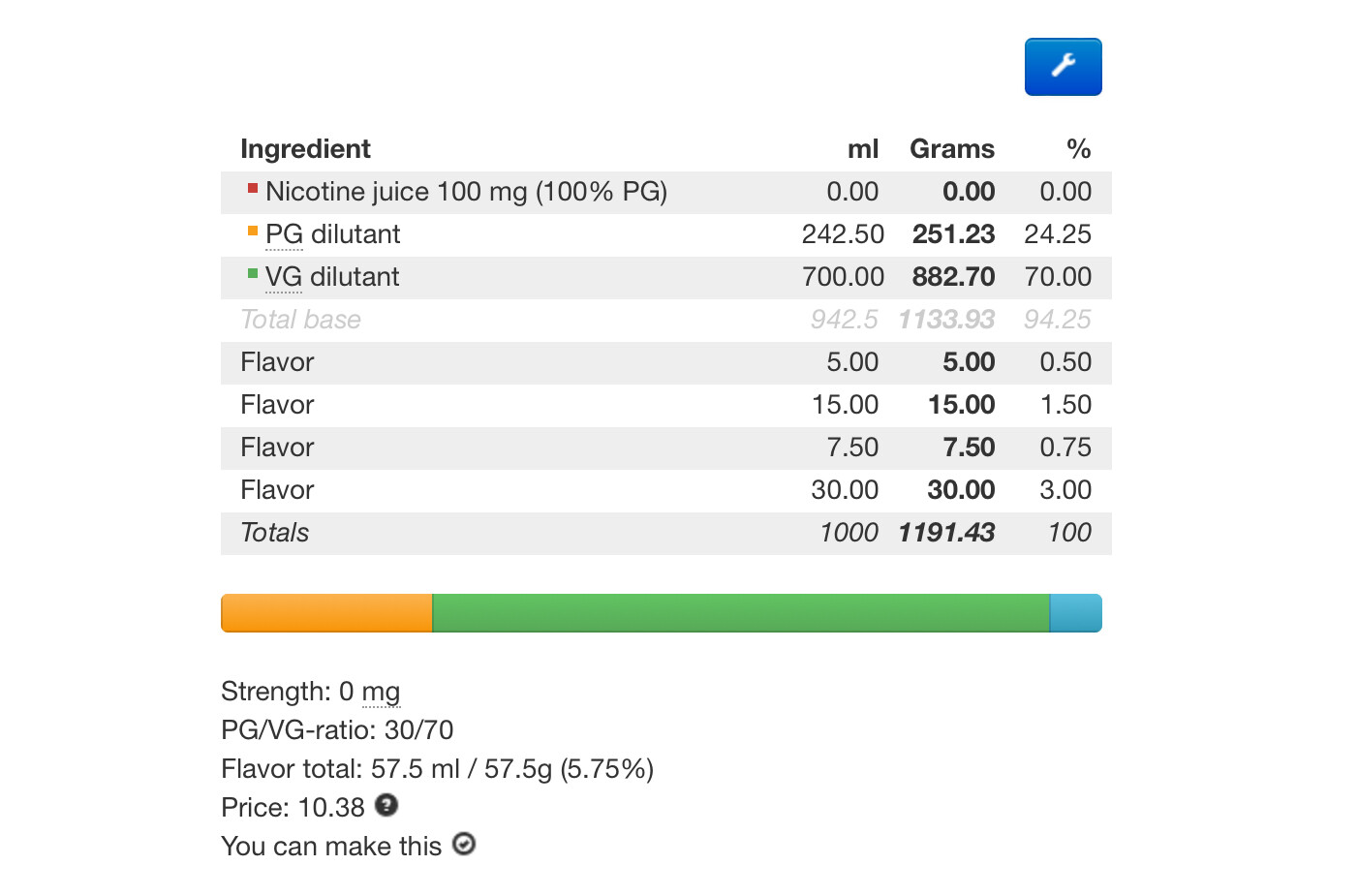Click the checkmark icon beside 'You can make this'
Screen dimensions: 1358x896
[464, 844]
